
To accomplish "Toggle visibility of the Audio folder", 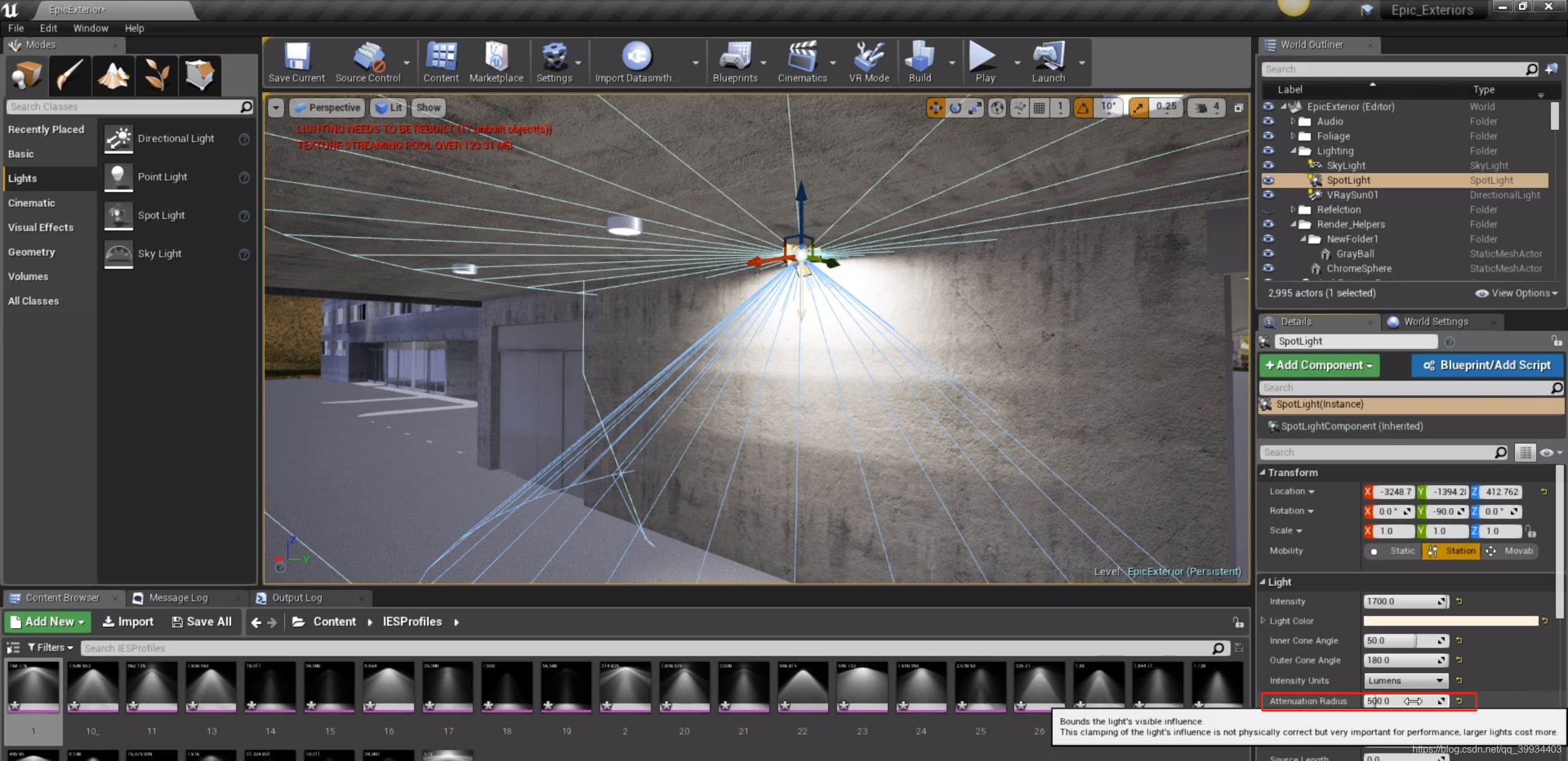I will [x=1268, y=121].
